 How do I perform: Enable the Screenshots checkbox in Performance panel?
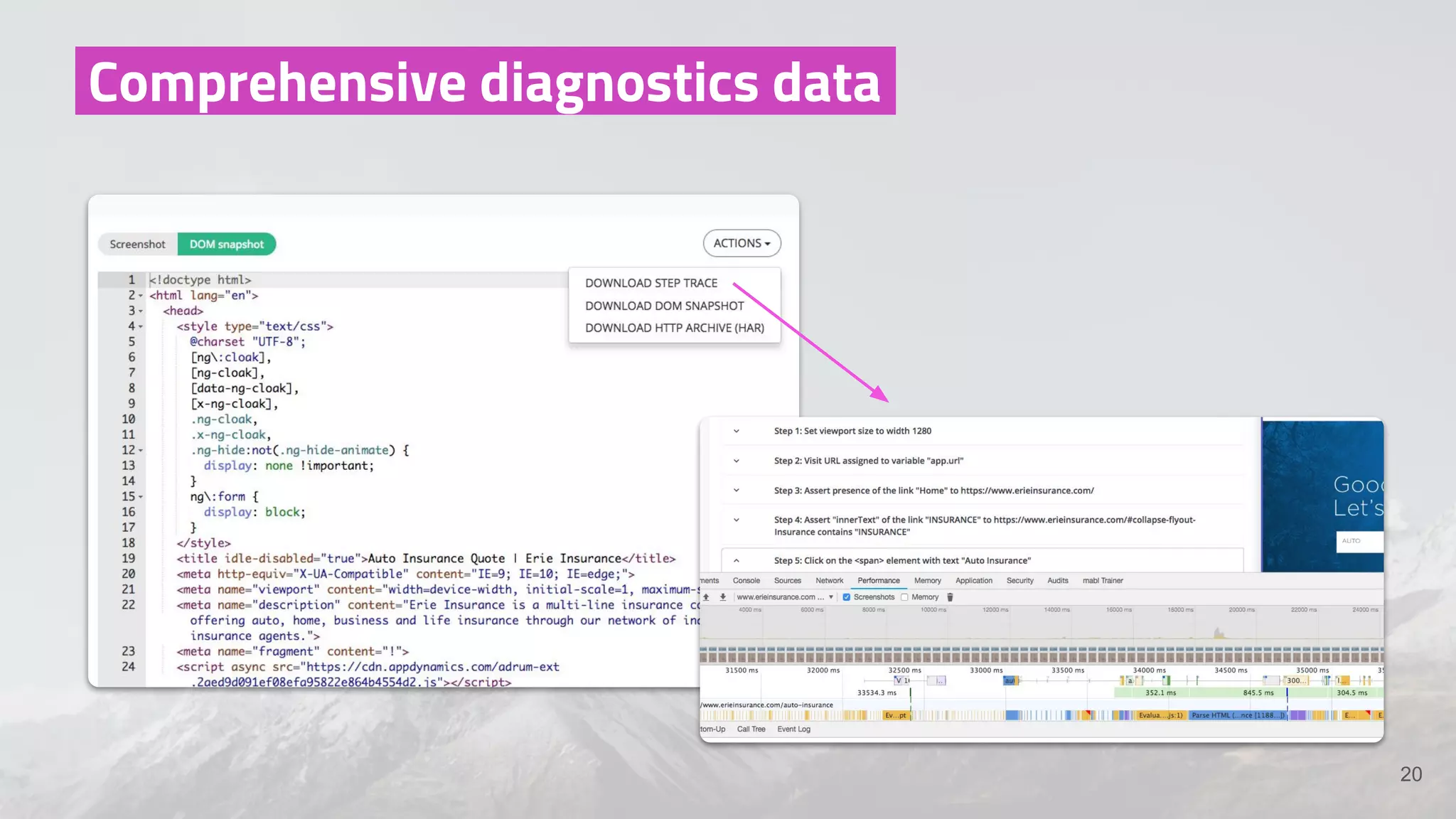pos(847,597)
